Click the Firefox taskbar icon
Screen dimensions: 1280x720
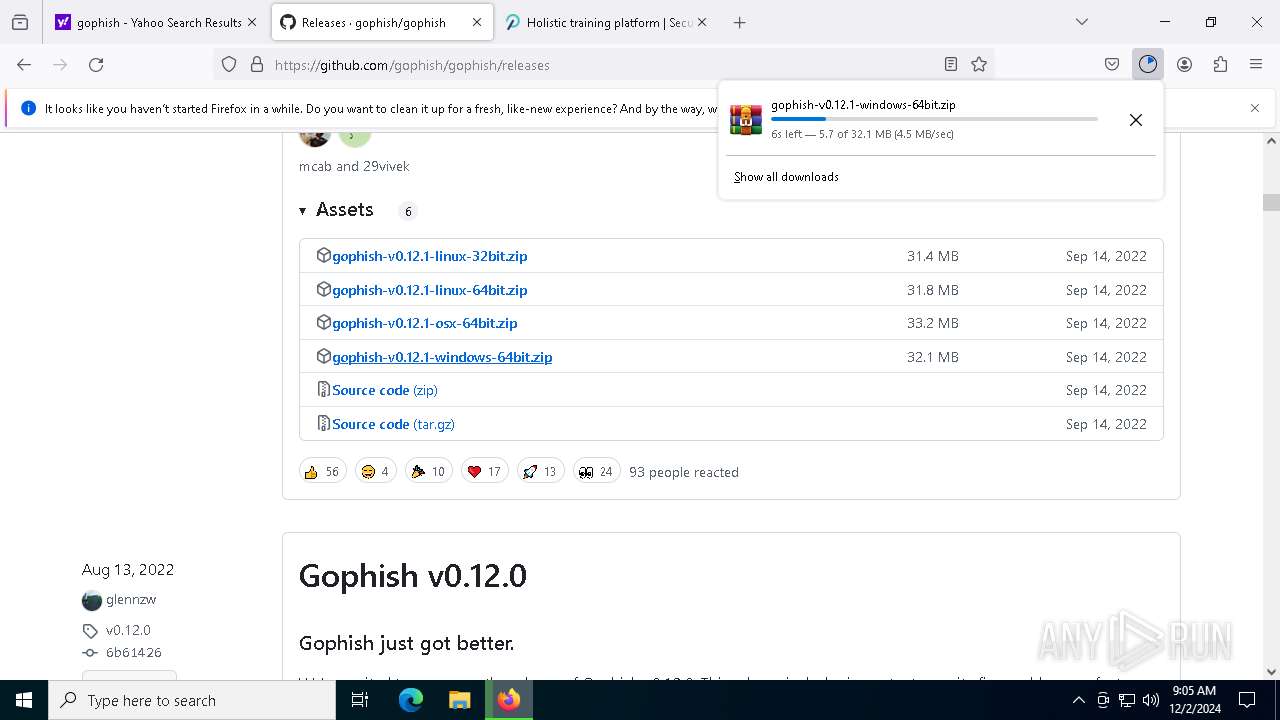509,700
